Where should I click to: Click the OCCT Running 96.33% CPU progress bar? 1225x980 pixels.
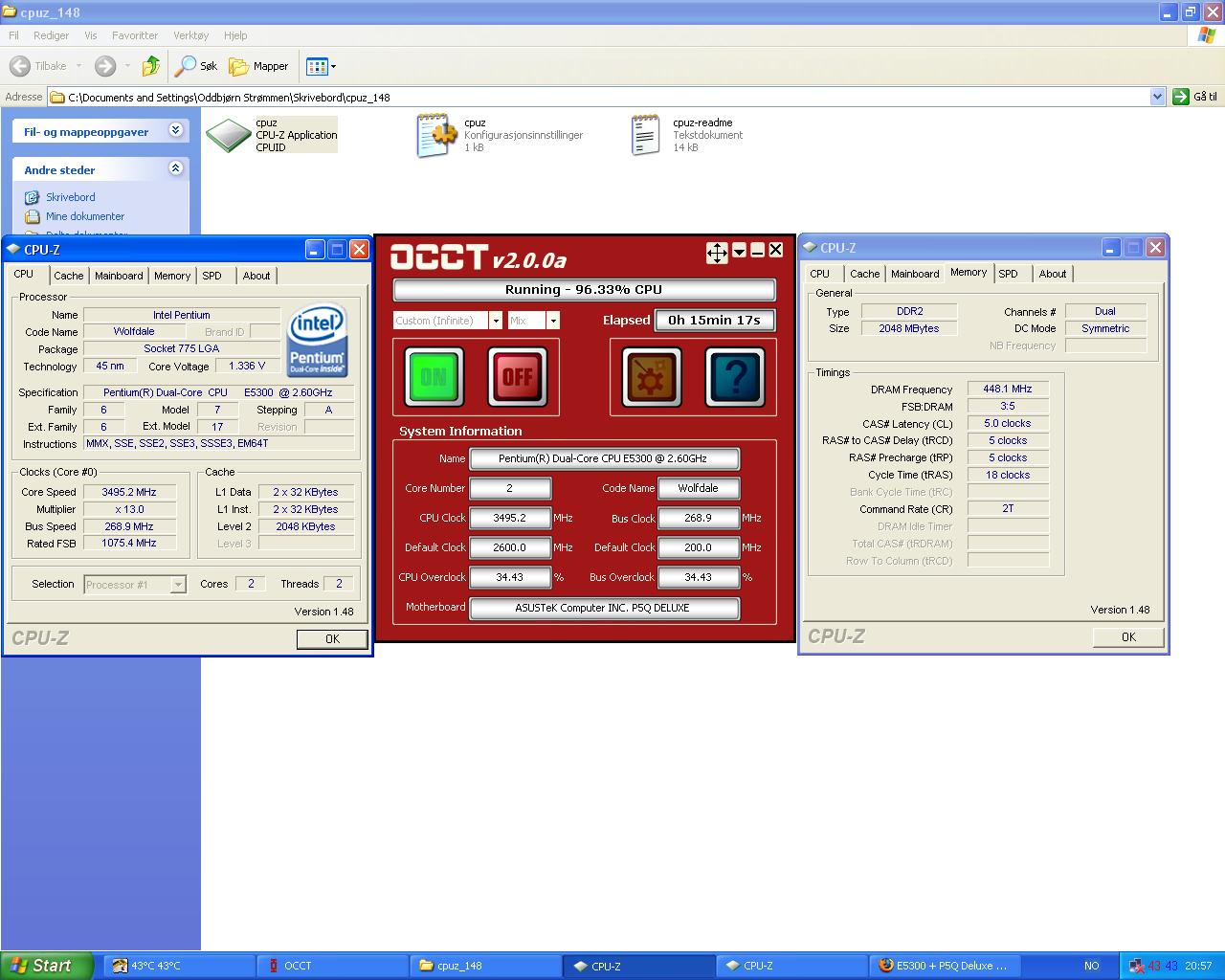(x=584, y=290)
